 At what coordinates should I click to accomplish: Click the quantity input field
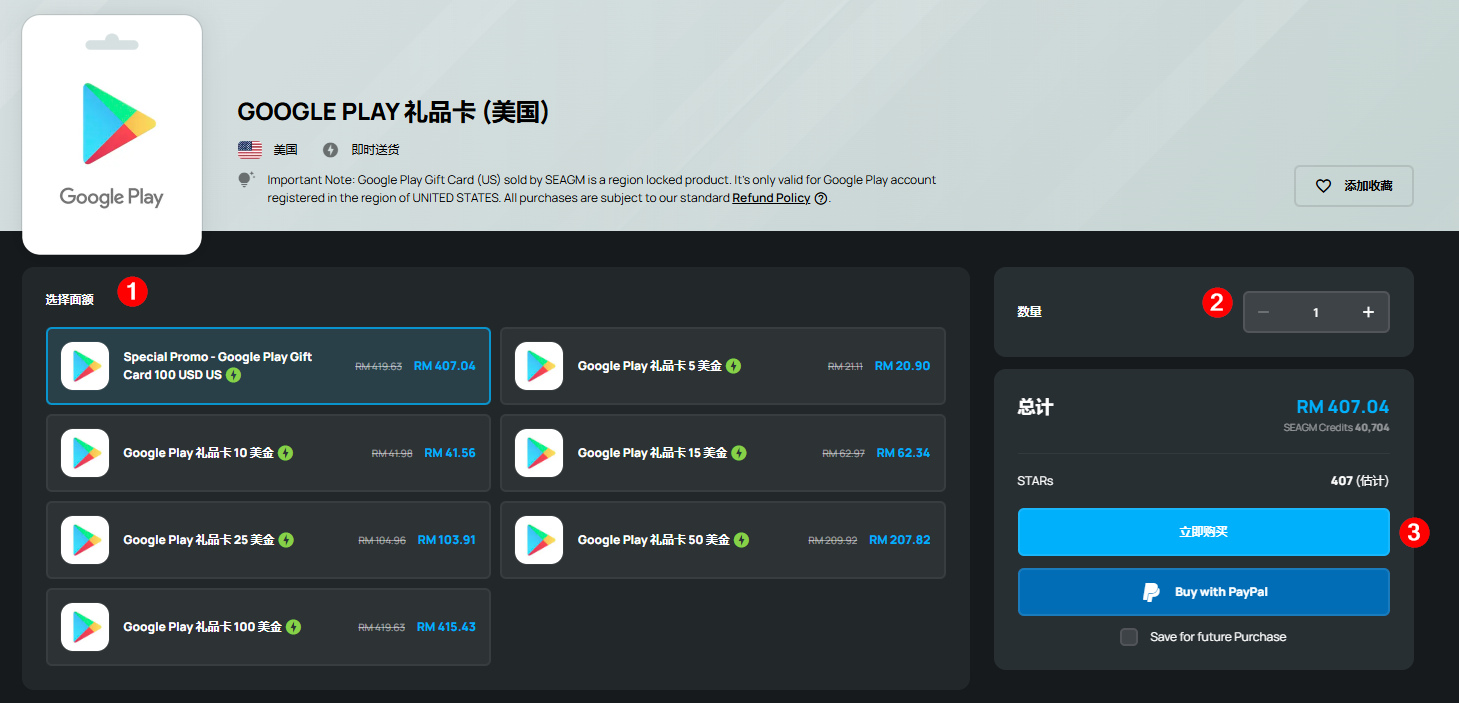(x=1316, y=312)
